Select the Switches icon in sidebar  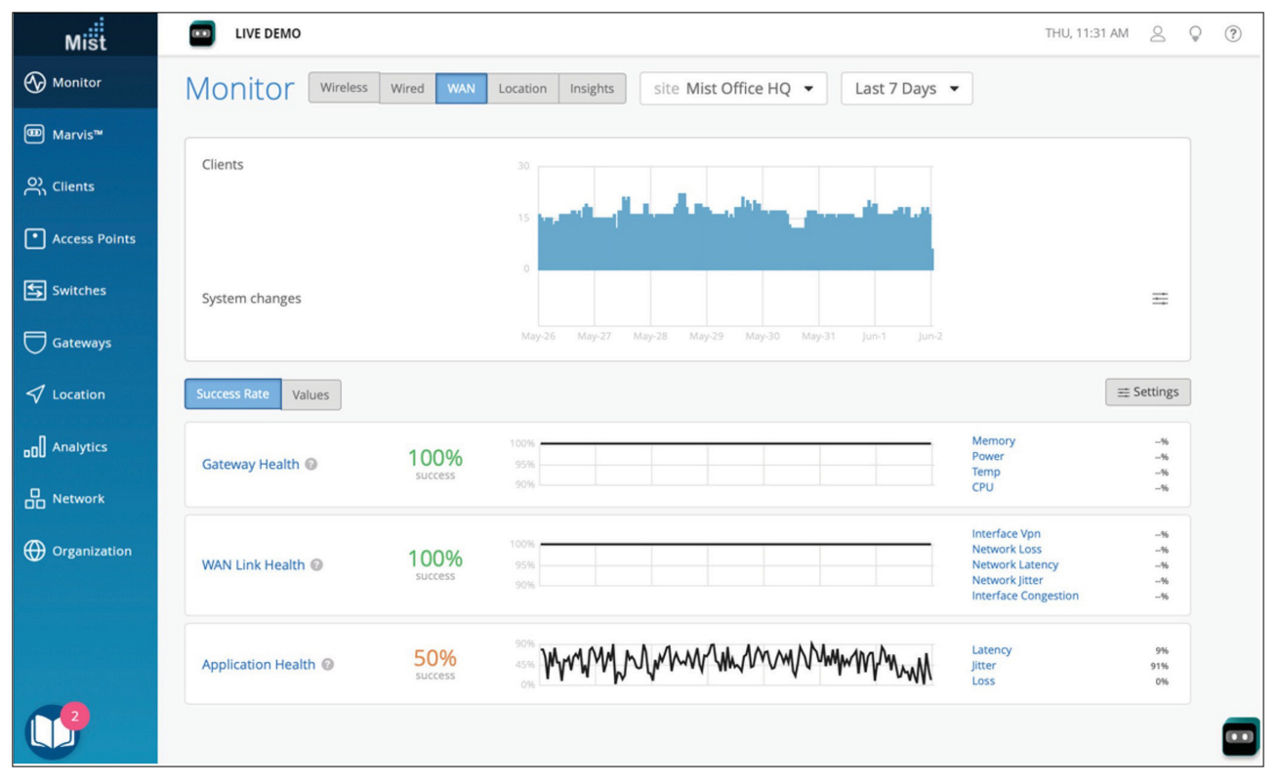35,290
